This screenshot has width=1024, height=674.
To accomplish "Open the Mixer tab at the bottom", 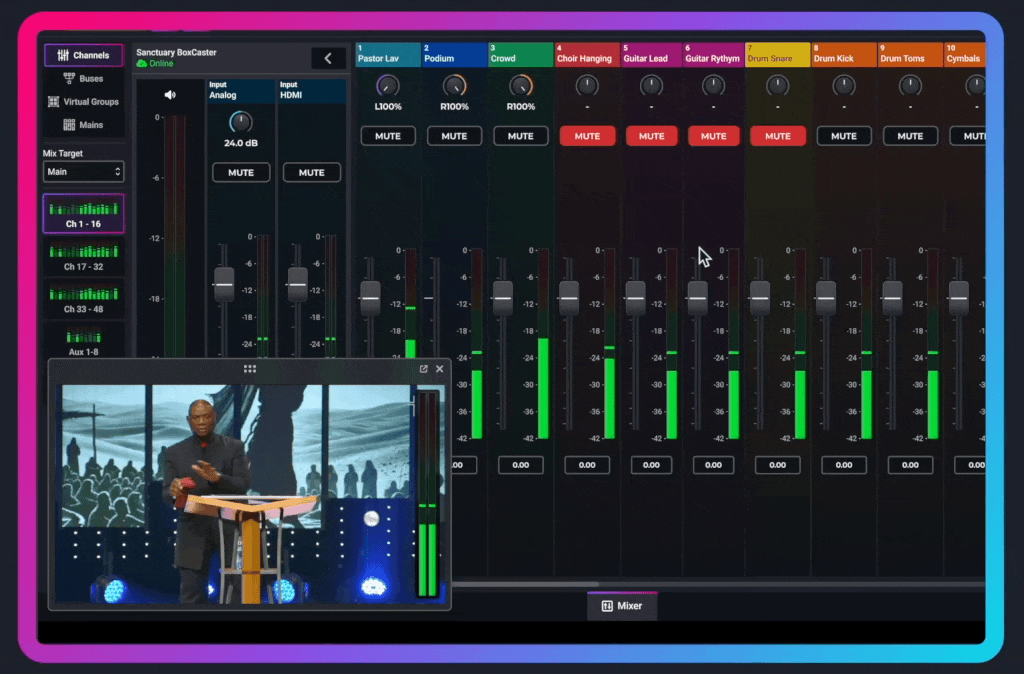I will click(x=622, y=606).
